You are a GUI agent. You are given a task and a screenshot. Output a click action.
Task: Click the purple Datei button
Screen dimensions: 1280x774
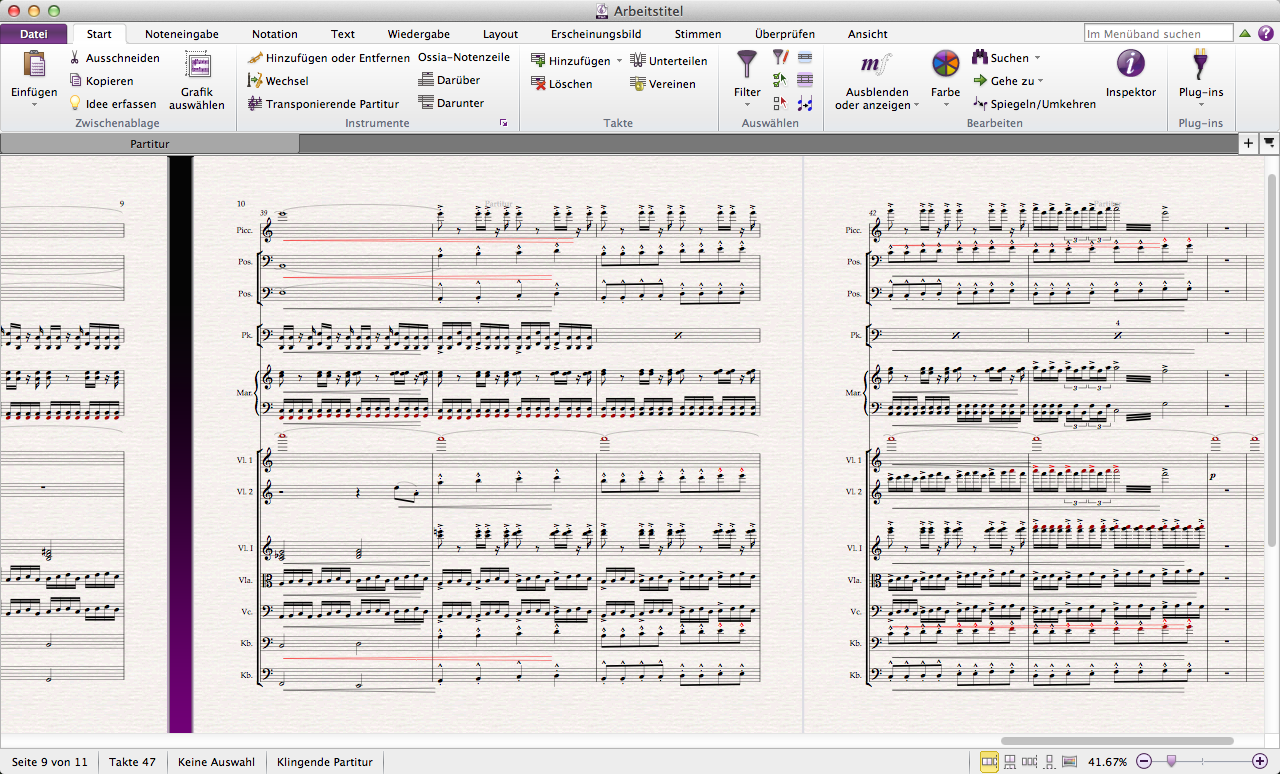tap(34, 34)
